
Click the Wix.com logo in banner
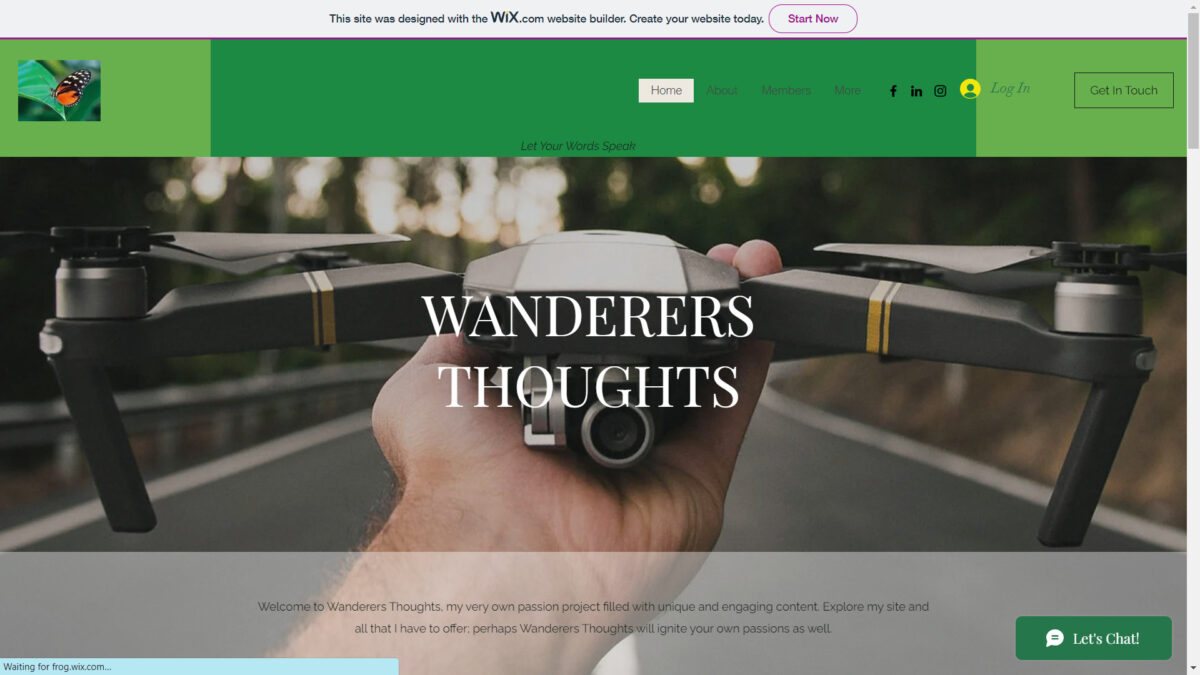click(x=517, y=18)
